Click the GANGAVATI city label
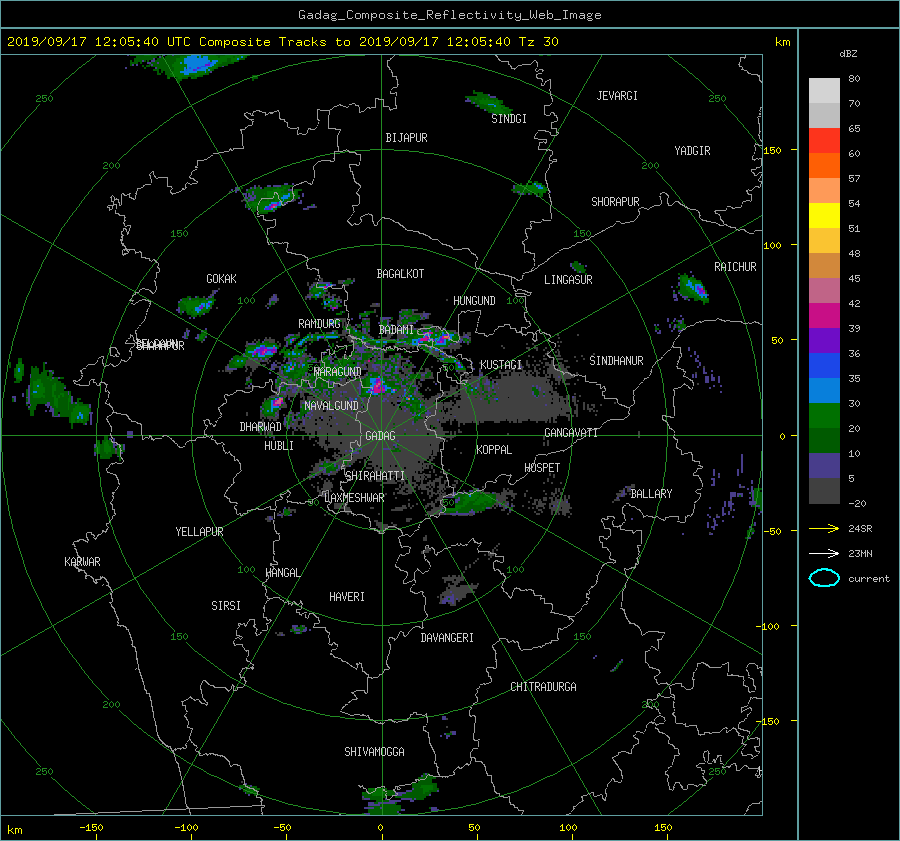 571,433
